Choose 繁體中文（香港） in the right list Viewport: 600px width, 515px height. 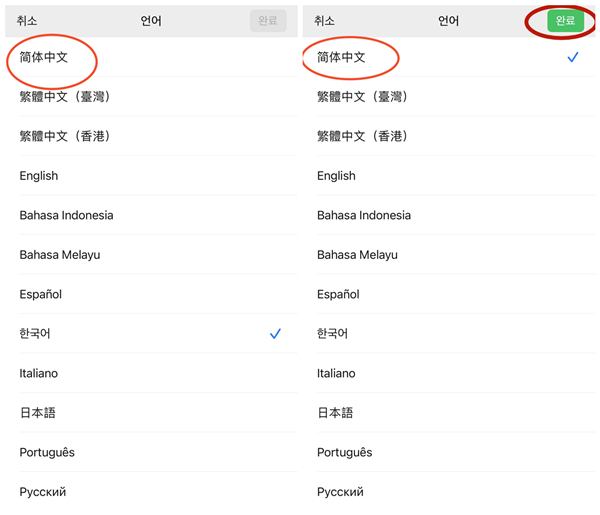pyautogui.click(x=363, y=136)
